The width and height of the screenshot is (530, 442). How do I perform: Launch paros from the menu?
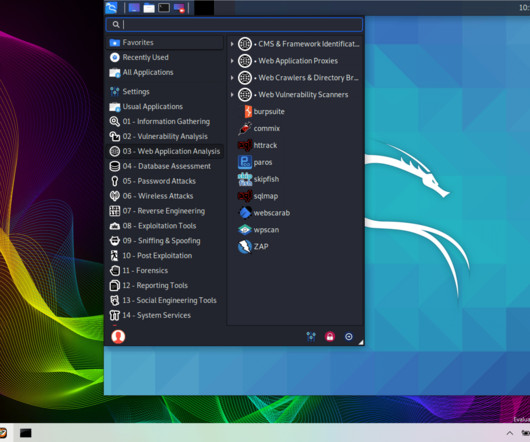[x=255, y=162]
